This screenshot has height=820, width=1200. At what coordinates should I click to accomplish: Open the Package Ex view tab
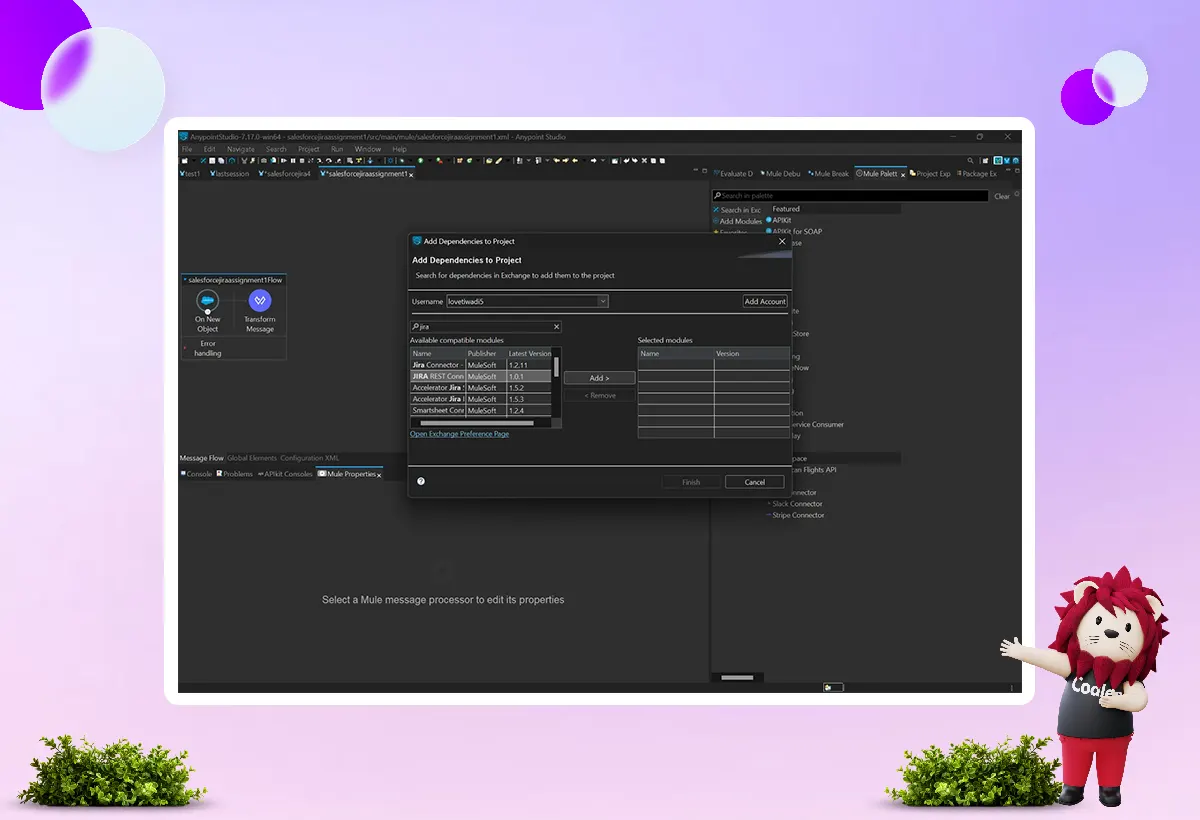[x=977, y=174]
